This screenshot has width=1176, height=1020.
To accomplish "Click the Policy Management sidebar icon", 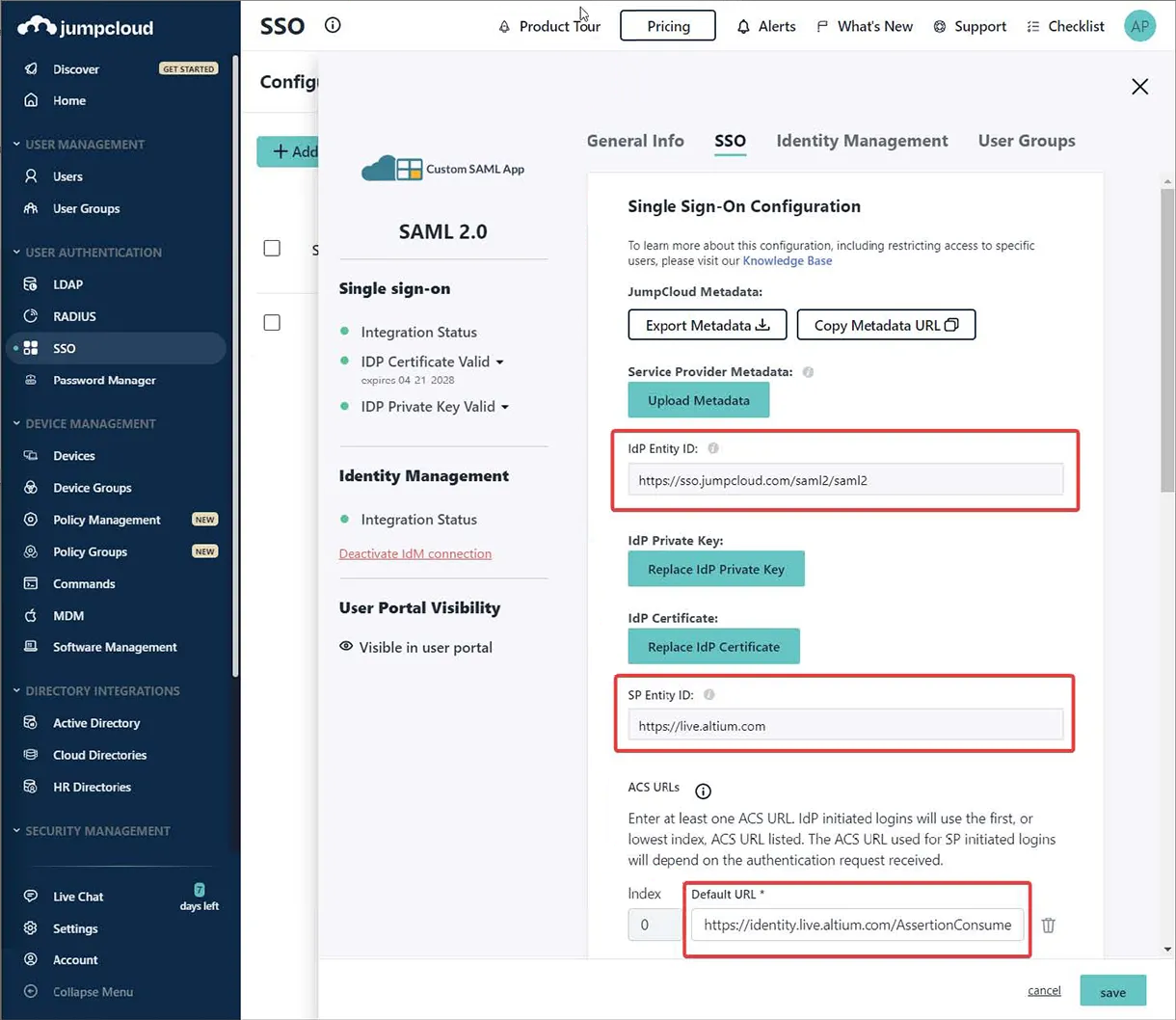I will click(31, 520).
